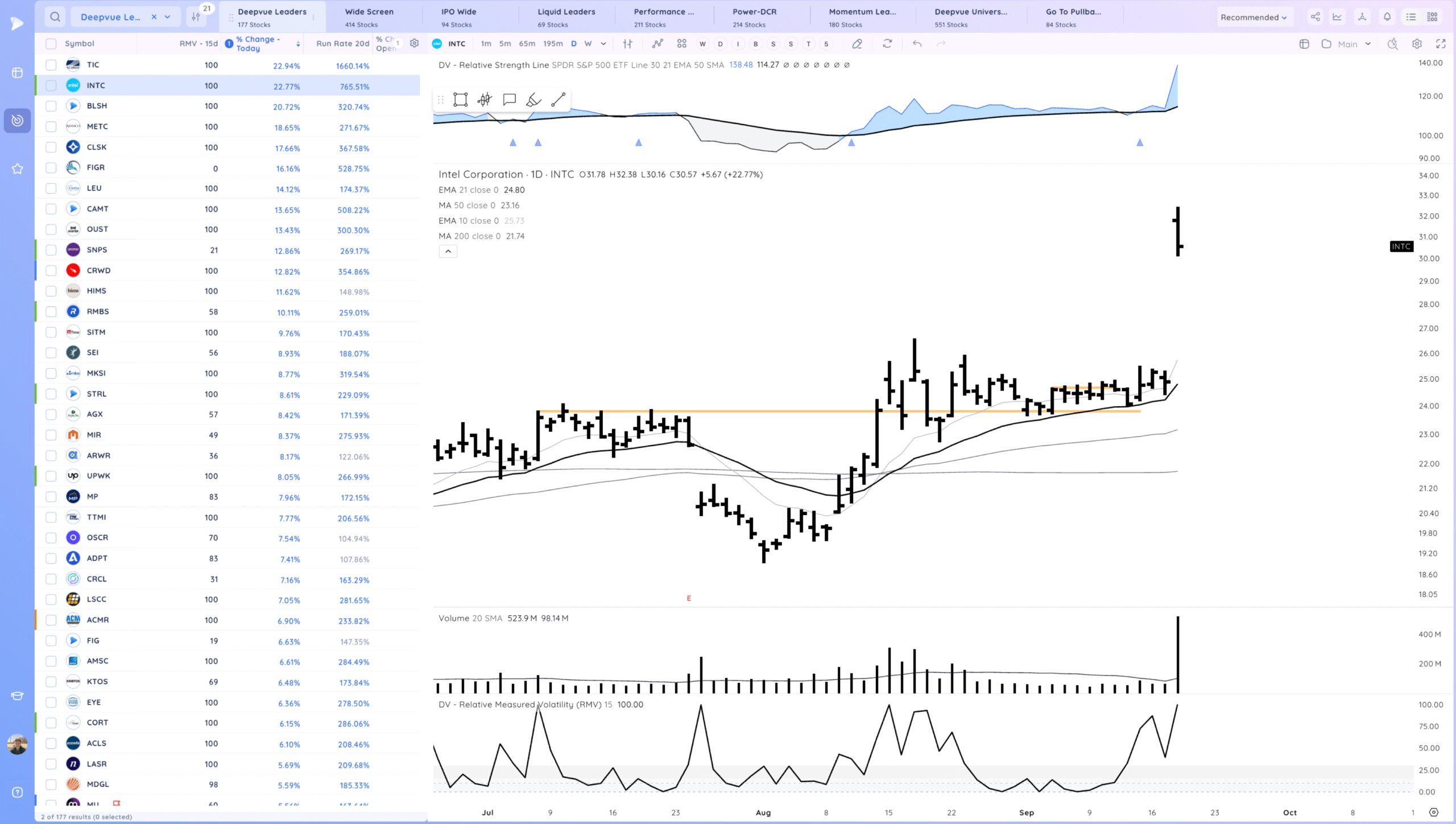Open the quick search lightning icon
The image size is (1456, 824).
click(x=1392, y=44)
